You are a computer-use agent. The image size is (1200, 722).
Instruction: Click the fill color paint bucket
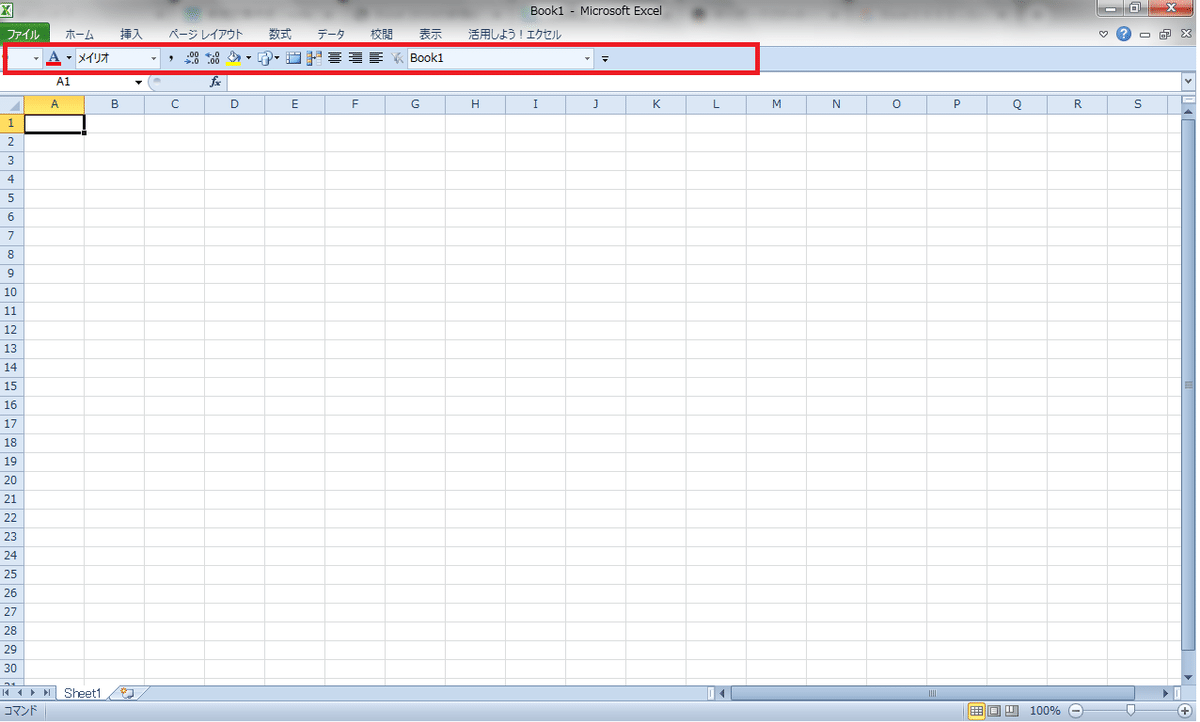tap(233, 58)
